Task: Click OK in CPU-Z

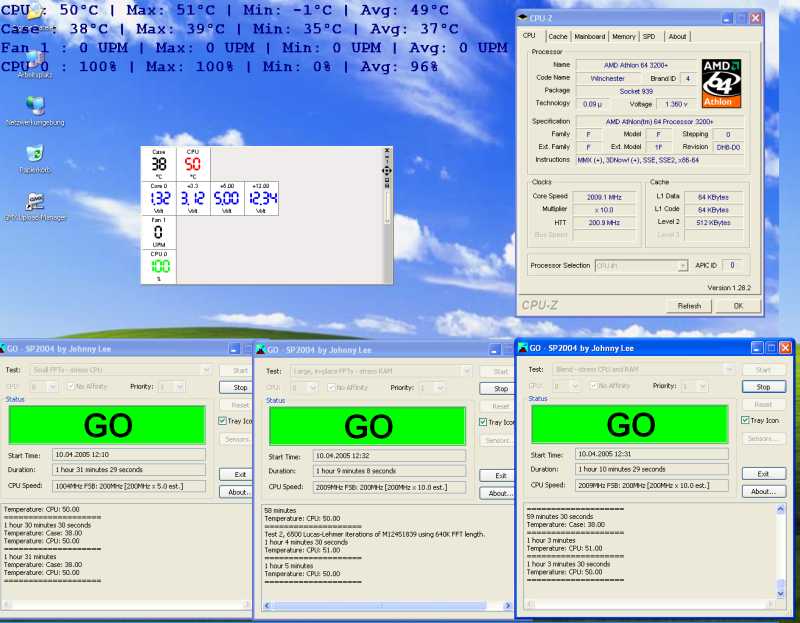Action: click(x=738, y=306)
